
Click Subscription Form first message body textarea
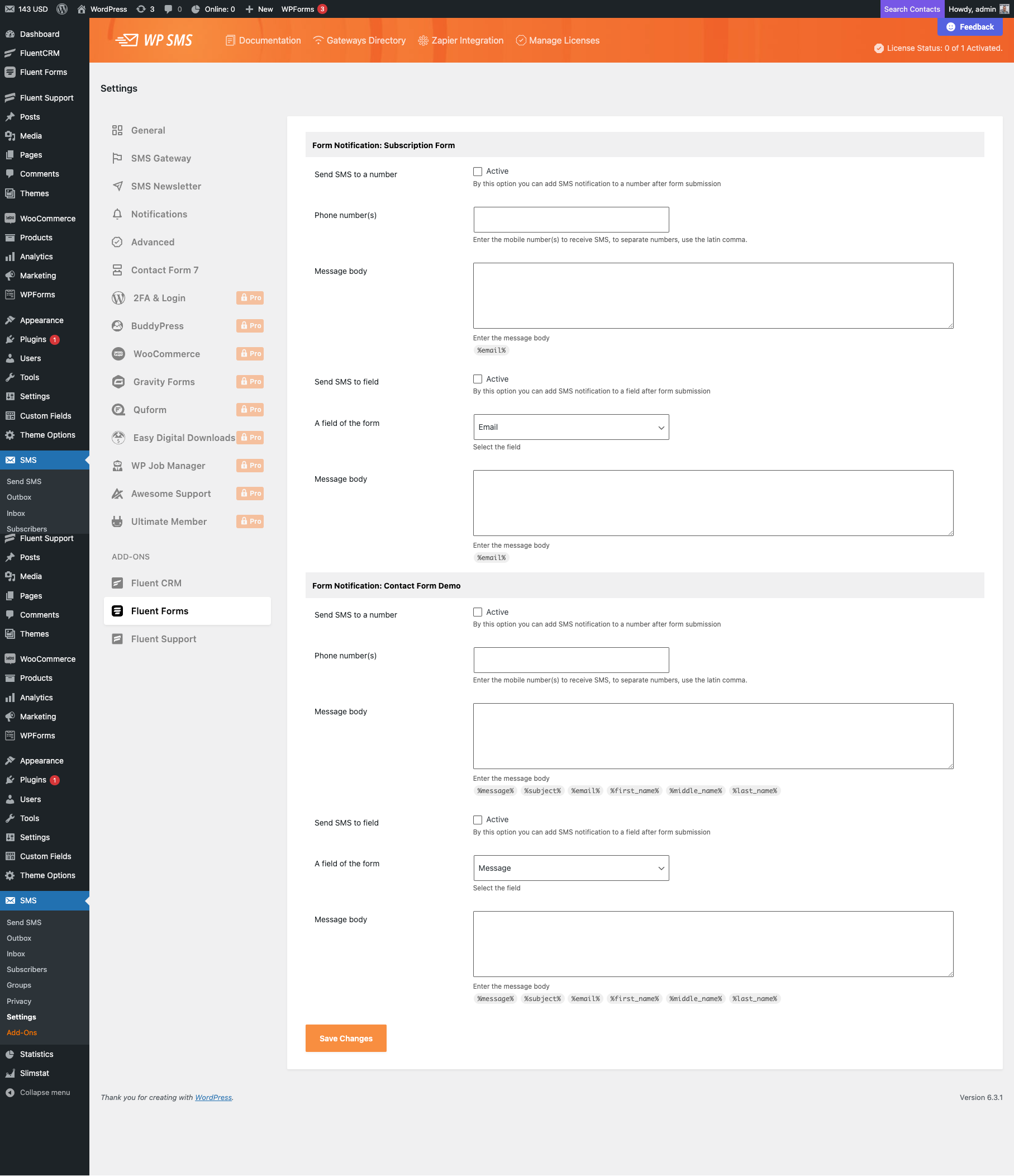pyautogui.click(x=713, y=296)
